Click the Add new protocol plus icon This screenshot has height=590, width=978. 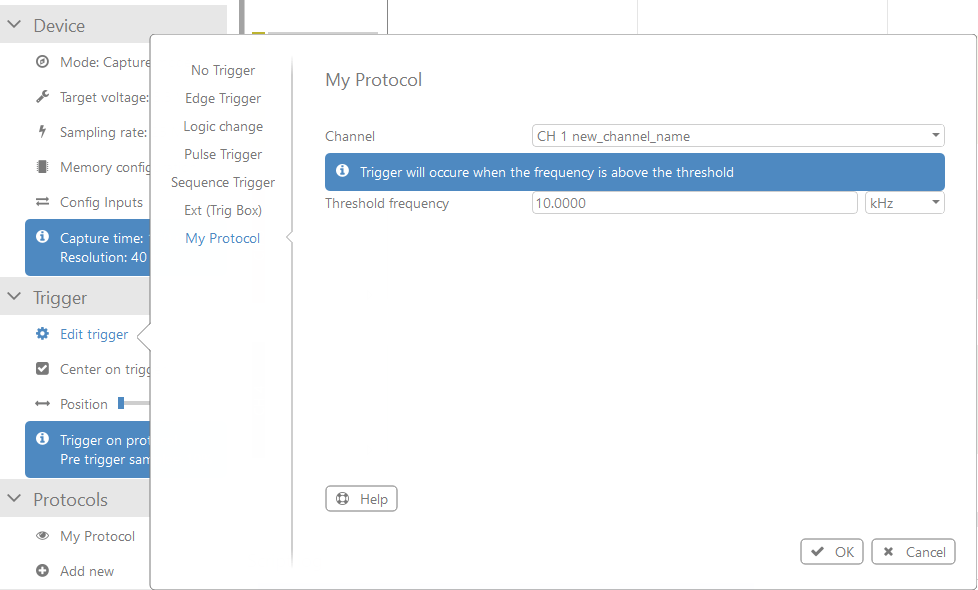click(x=40, y=570)
